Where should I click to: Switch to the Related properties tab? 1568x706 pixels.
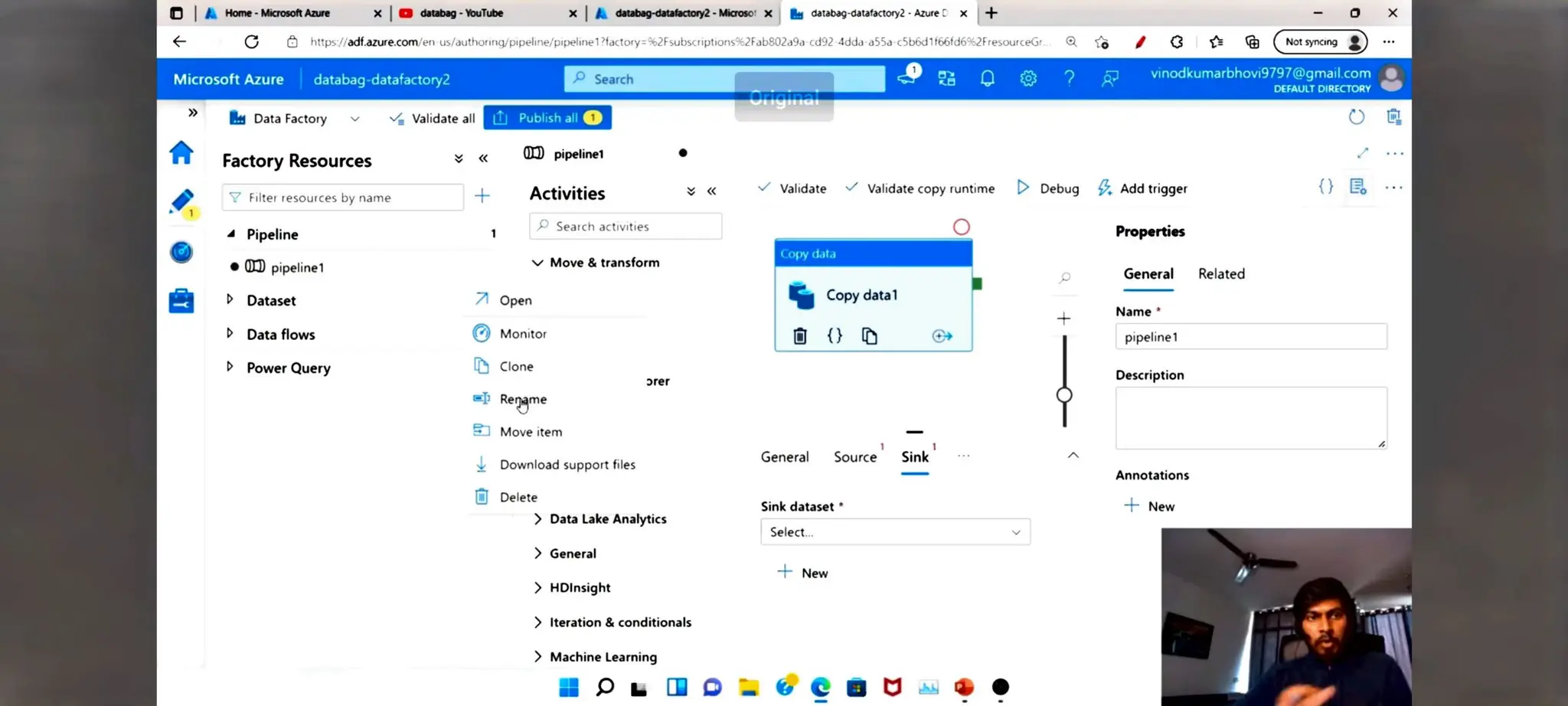point(1221,274)
